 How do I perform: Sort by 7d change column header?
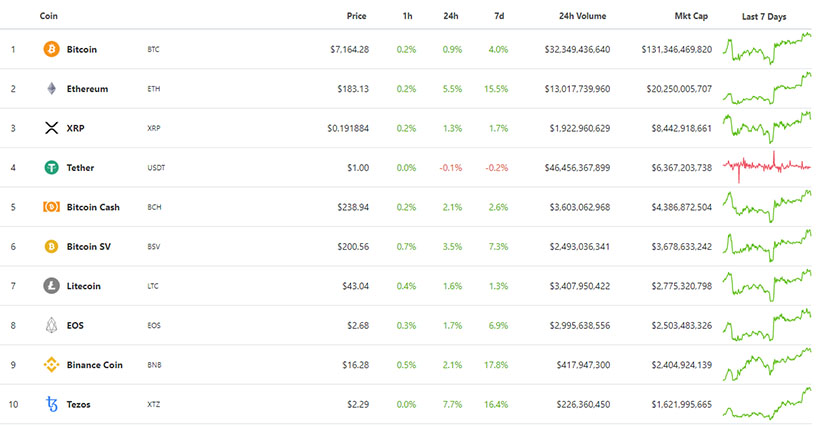point(499,16)
